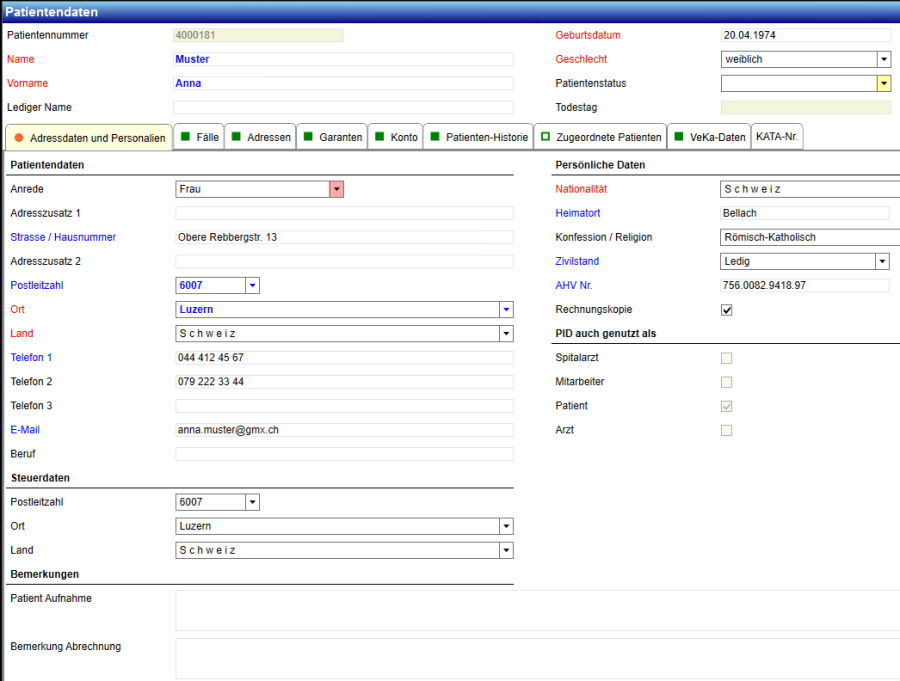Open the Geschlecht dropdown
The width and height of the screenshot is (900, 681).
tap(884, 60)
